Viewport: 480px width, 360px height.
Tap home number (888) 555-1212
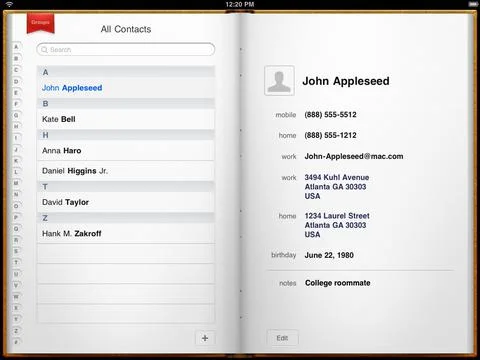pos(330,135)
